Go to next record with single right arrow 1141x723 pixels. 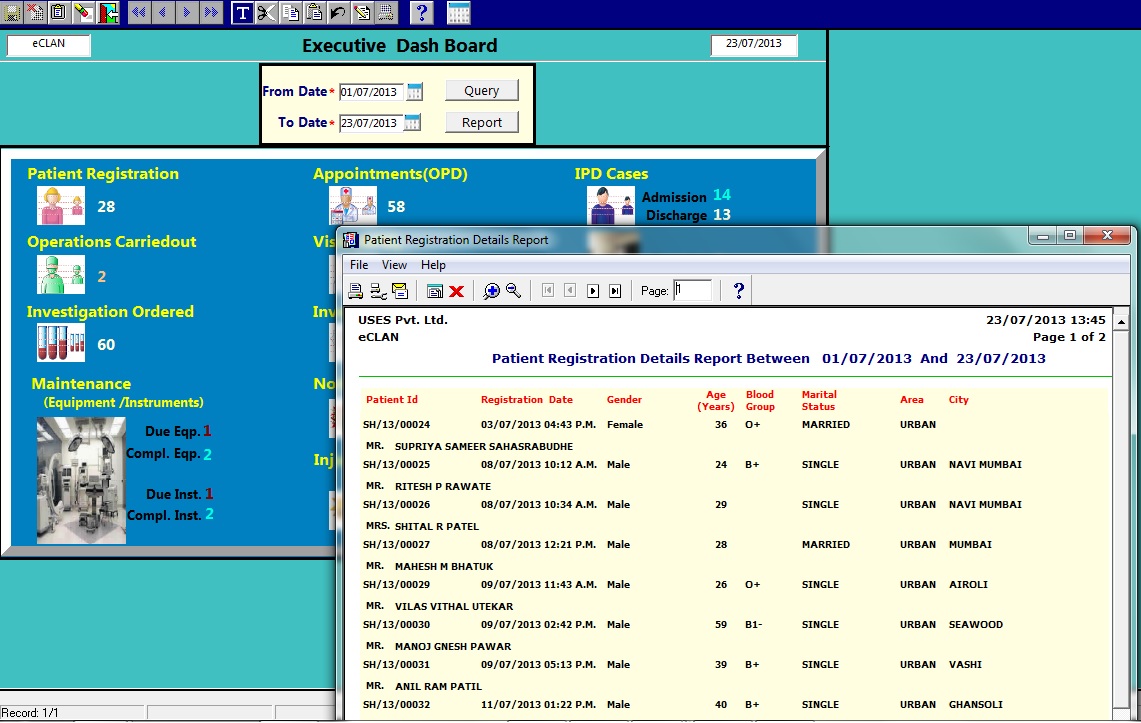point(187,12)
